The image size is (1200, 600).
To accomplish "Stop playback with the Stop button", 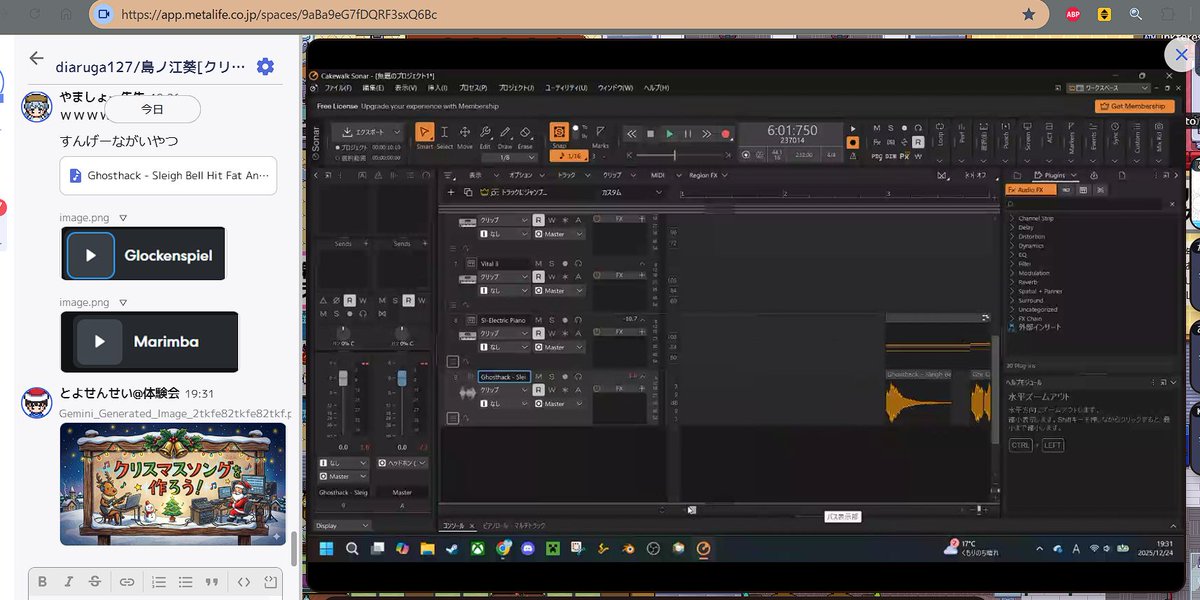I will 650,134.
